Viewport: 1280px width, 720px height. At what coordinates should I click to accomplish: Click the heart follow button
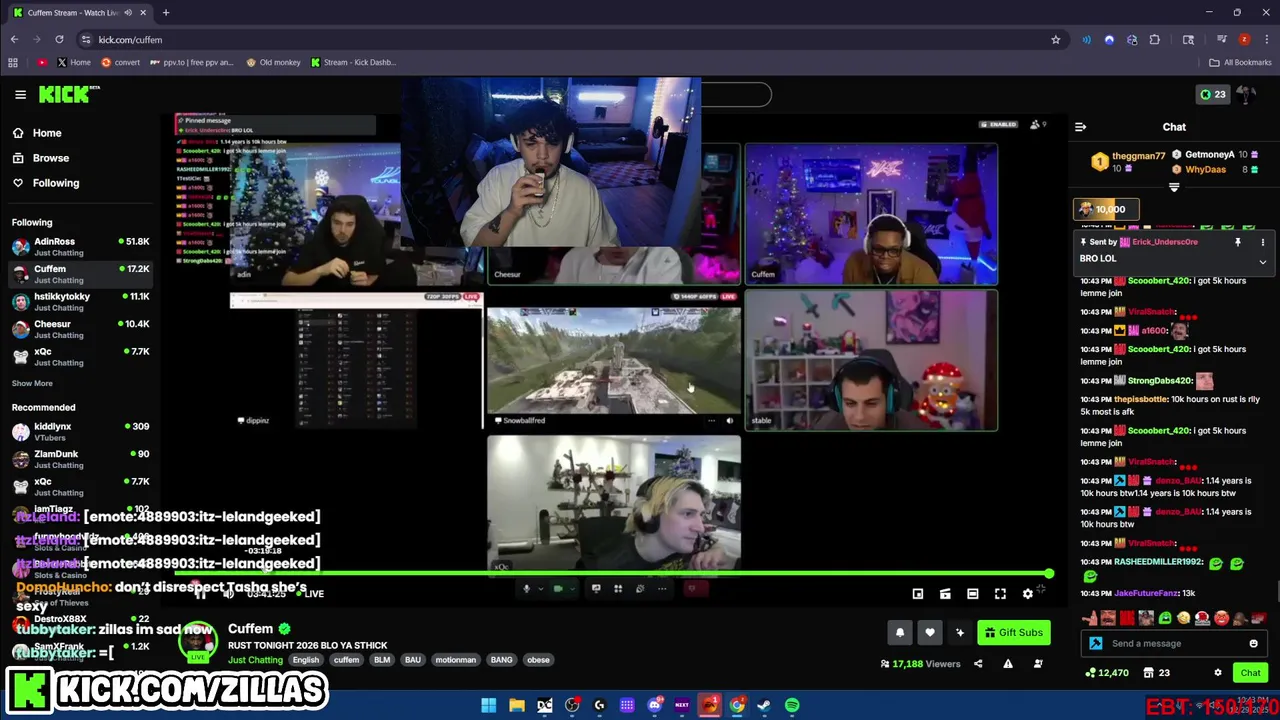[x=930, y=632]
